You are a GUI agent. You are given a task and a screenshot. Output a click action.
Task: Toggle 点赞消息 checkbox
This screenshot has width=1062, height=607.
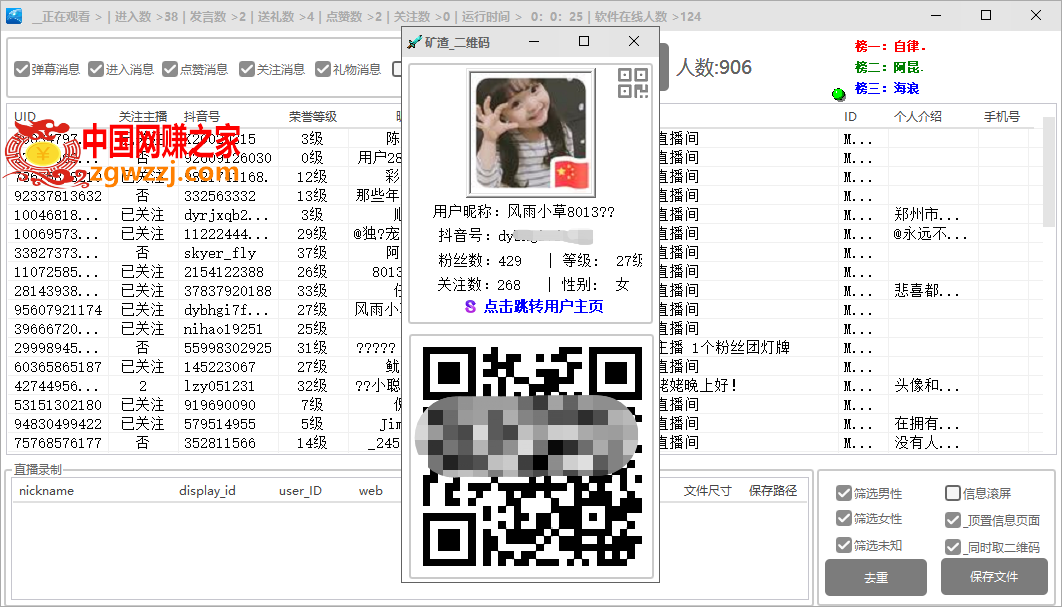coord(170,69)
